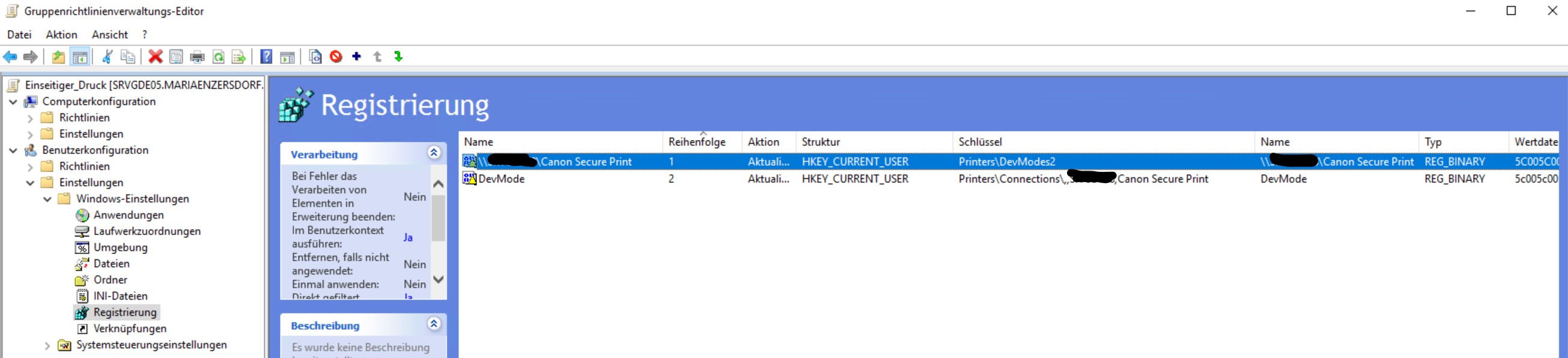Click the Print icon in the toolbar
Viewport: 1568px width, 358px height.
197,57
